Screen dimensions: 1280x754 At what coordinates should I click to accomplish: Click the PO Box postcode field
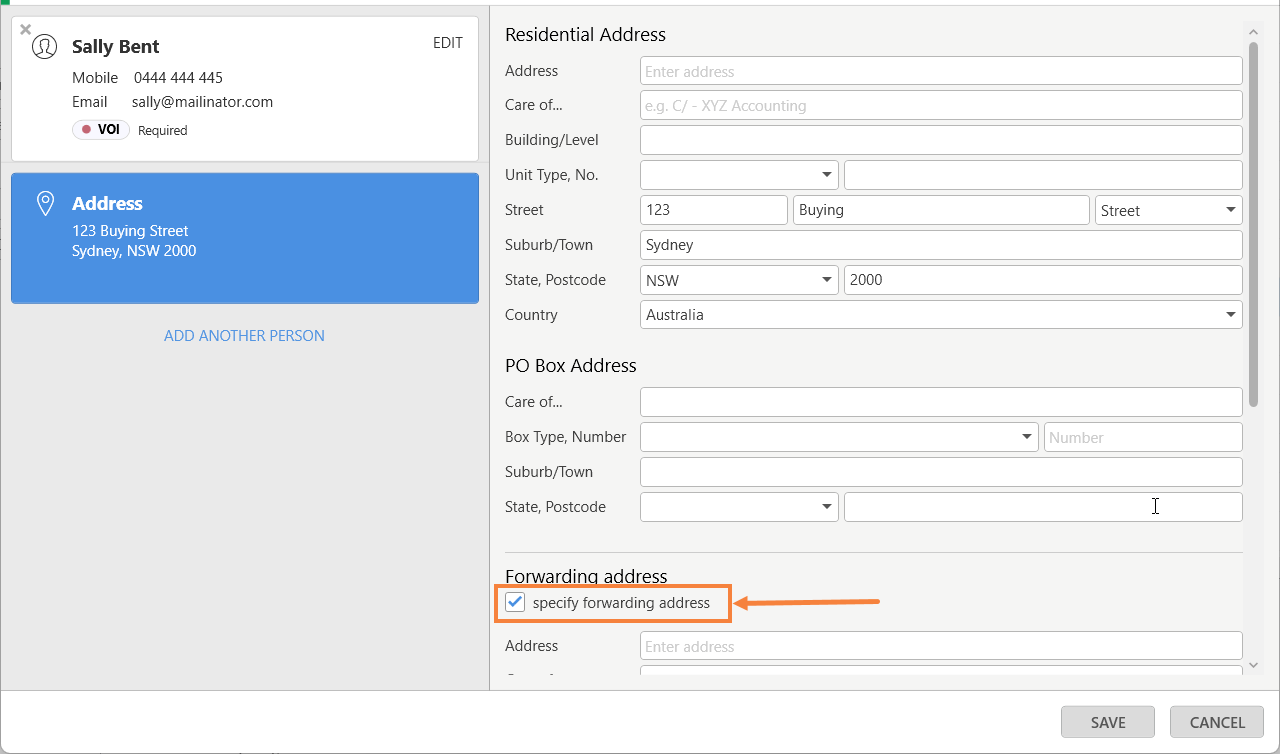(1043, 507)
